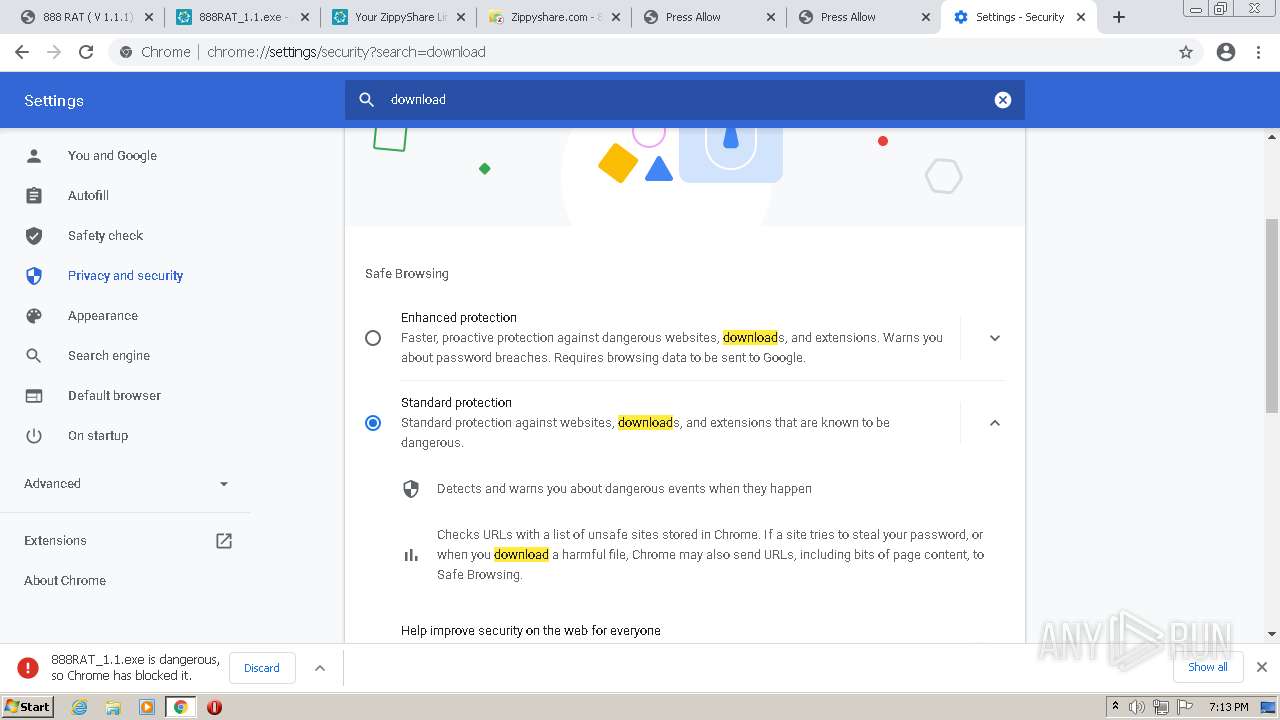Clear the settings search with the X icon

pyautogui.click(x=1003, y=100)
